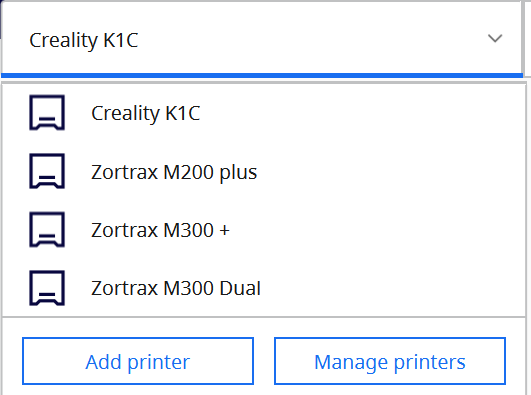Open the Add printer dialog
The height and width of the screenshot is (395, 531).
[138, 361]
